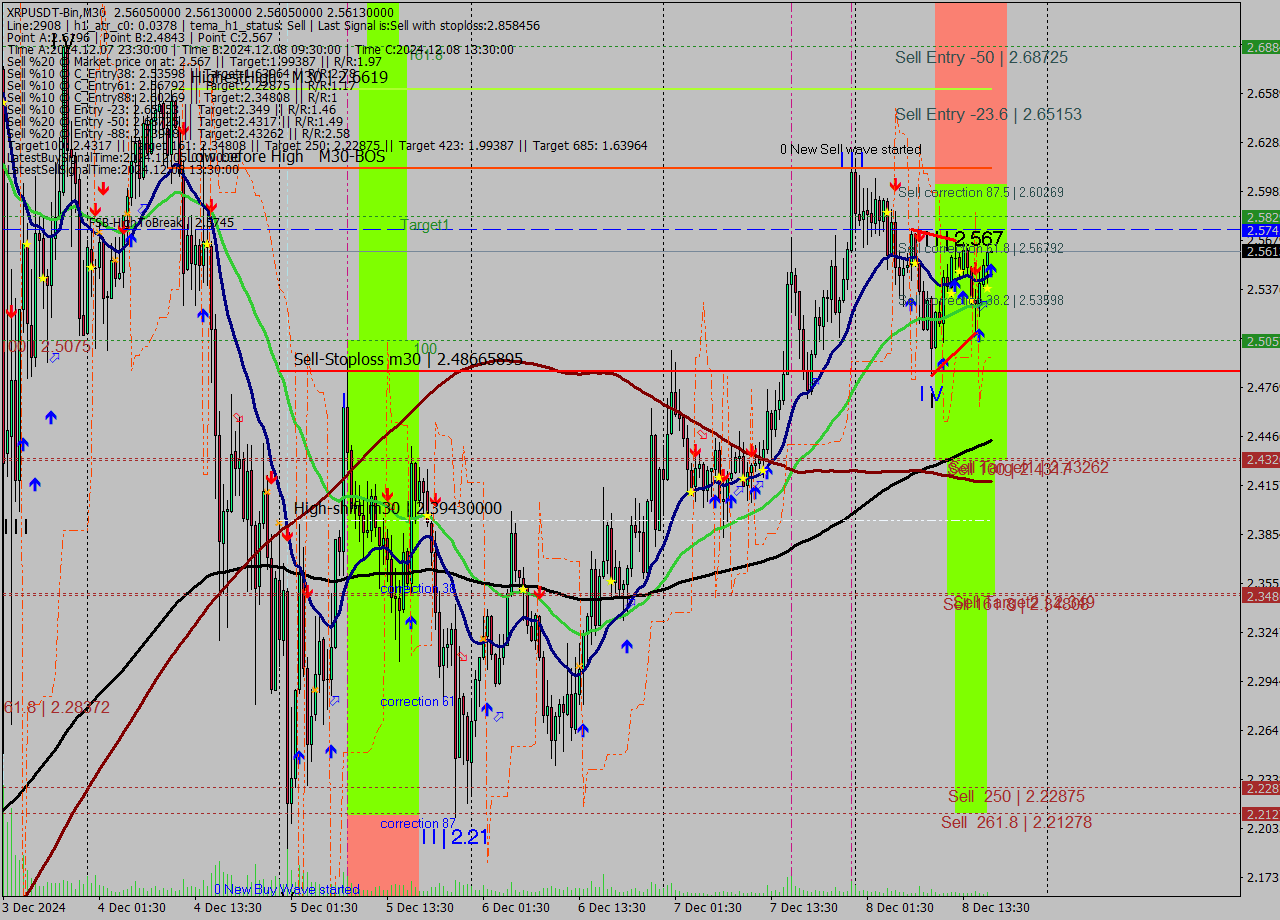This screenshot has height=920, width=1280.
Task: Click the red 2.212 price tag
Action: [x=1260, y=814]
